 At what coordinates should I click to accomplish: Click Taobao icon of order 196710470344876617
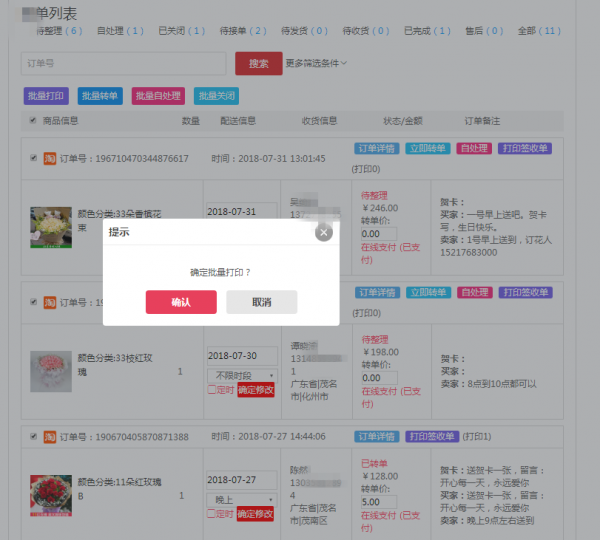point(49,158)
